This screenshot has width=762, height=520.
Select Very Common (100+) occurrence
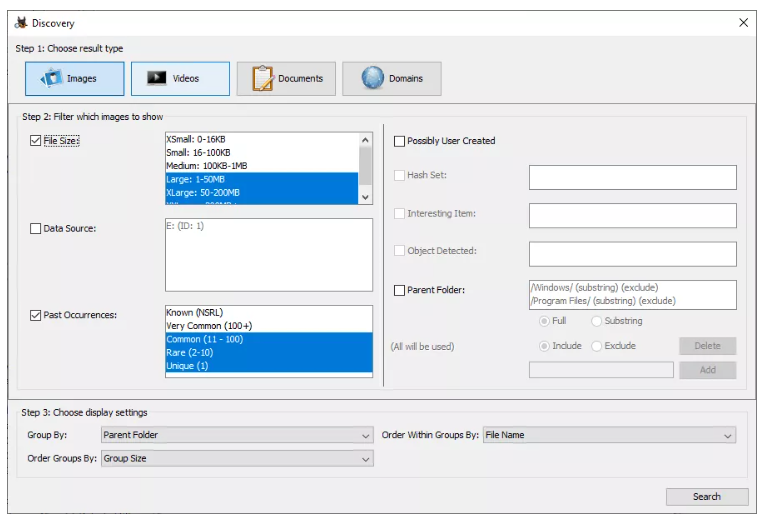click(269, 326)
